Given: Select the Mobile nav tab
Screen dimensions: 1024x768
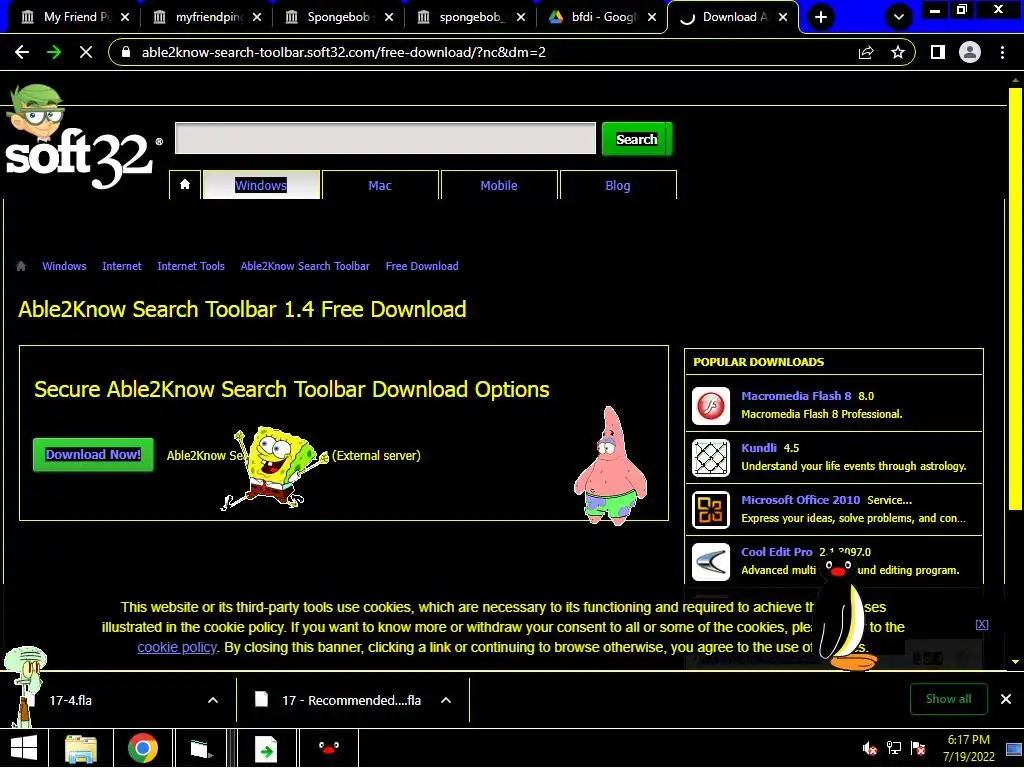Looking at the screenshot, I should tap(499, 185).
